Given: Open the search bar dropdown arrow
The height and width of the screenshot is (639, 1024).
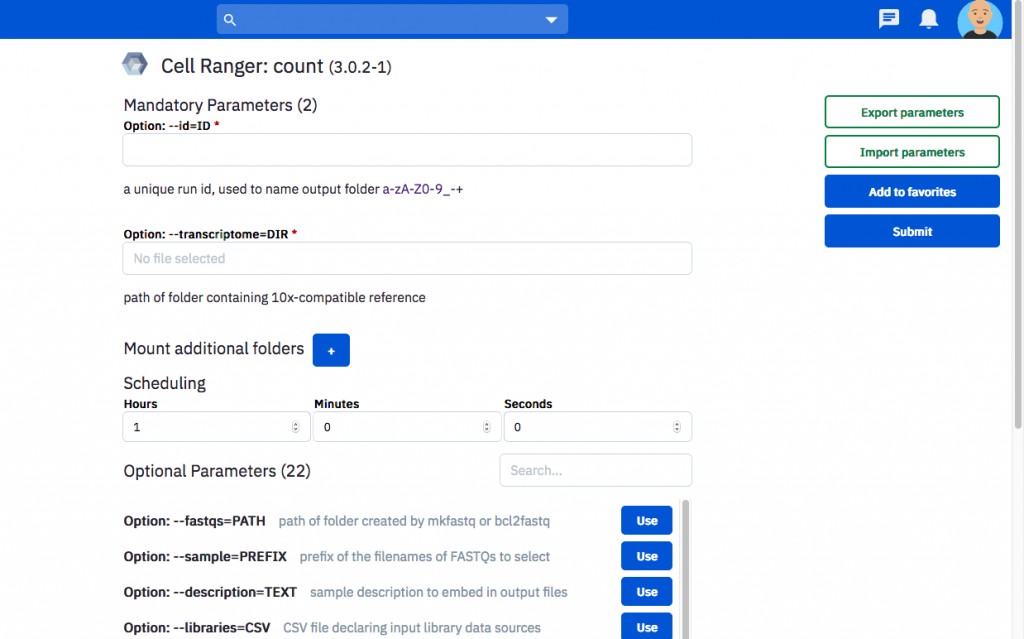Looking at the screenshot, I should click(551, 20).
